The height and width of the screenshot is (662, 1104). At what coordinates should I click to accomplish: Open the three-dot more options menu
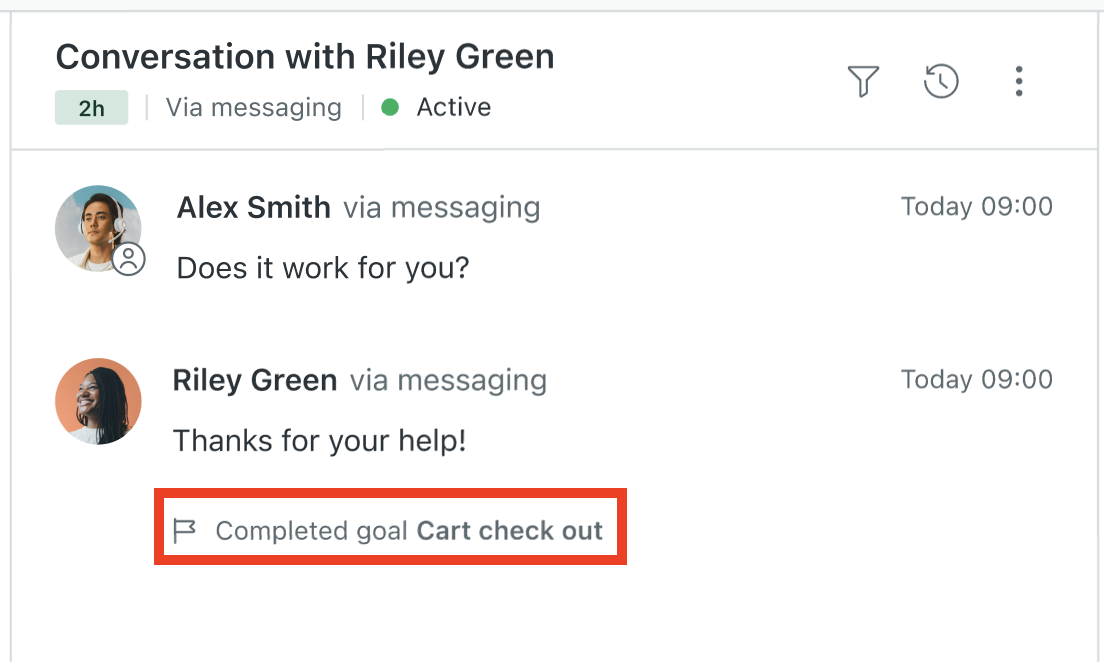1018,81
